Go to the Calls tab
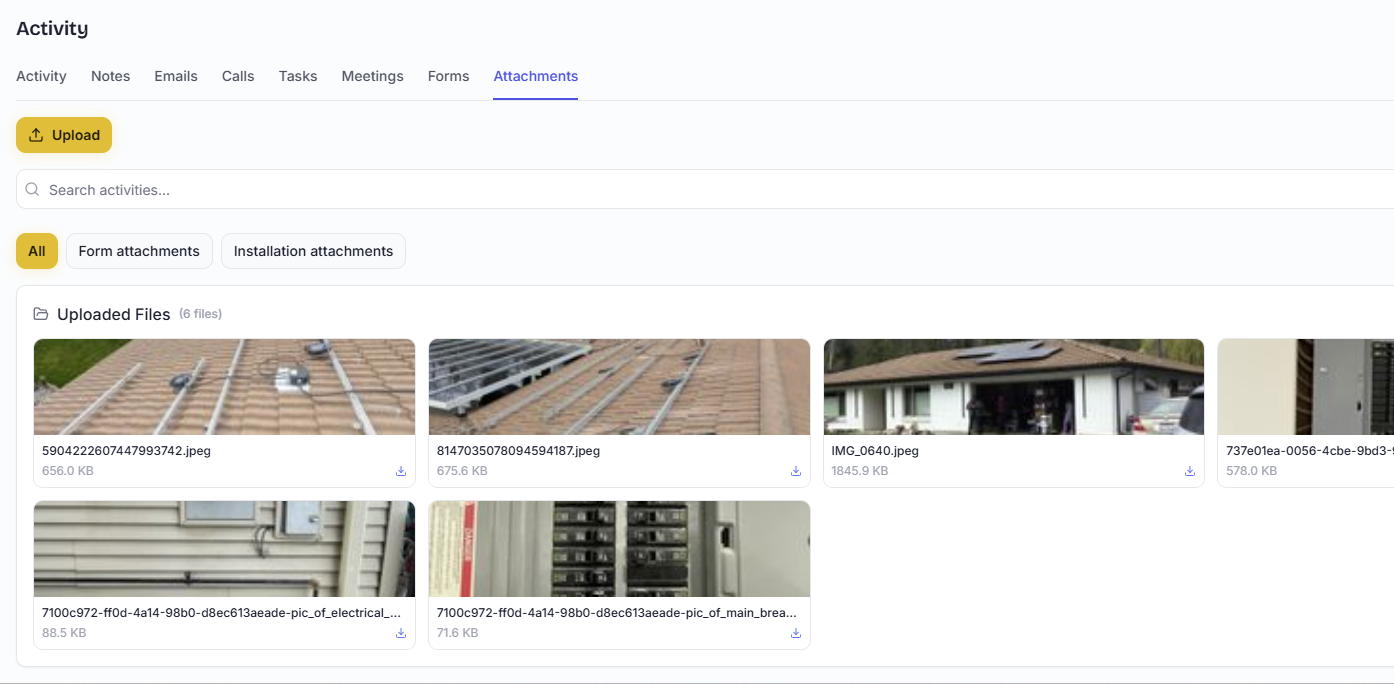This screenshot has width=1394, height=684. (x=238, y=76)
